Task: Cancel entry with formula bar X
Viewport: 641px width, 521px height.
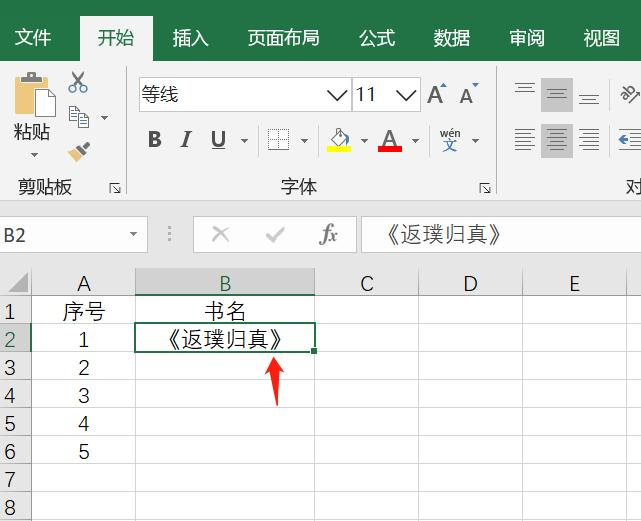Action: click(x=221, y=235)
